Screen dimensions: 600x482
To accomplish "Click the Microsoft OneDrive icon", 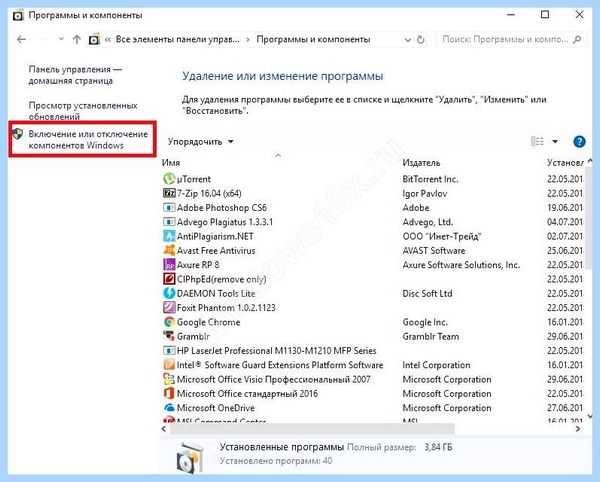I will coord(169,408).
